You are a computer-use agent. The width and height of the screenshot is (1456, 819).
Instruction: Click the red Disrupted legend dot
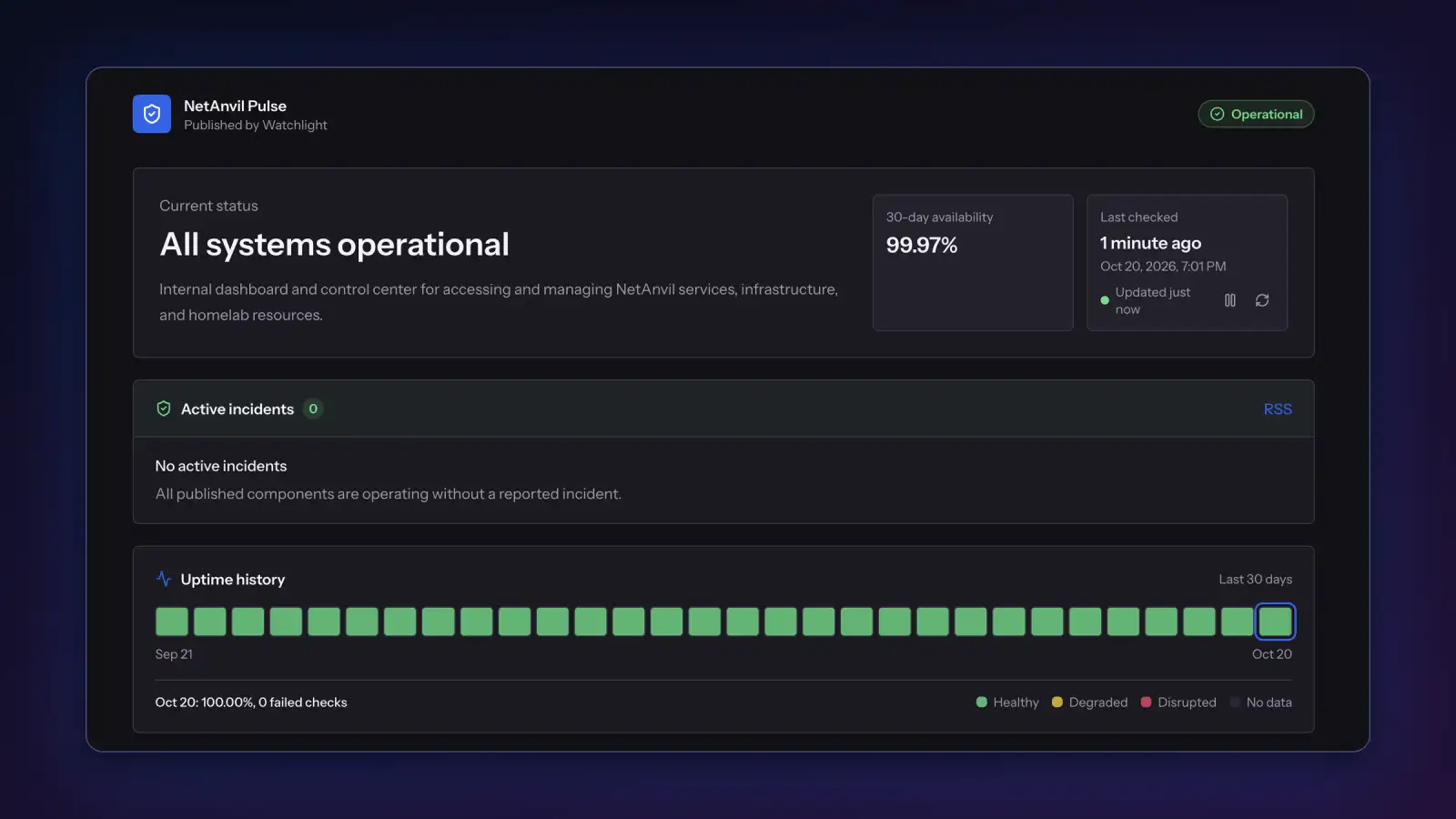point(1146,702)
